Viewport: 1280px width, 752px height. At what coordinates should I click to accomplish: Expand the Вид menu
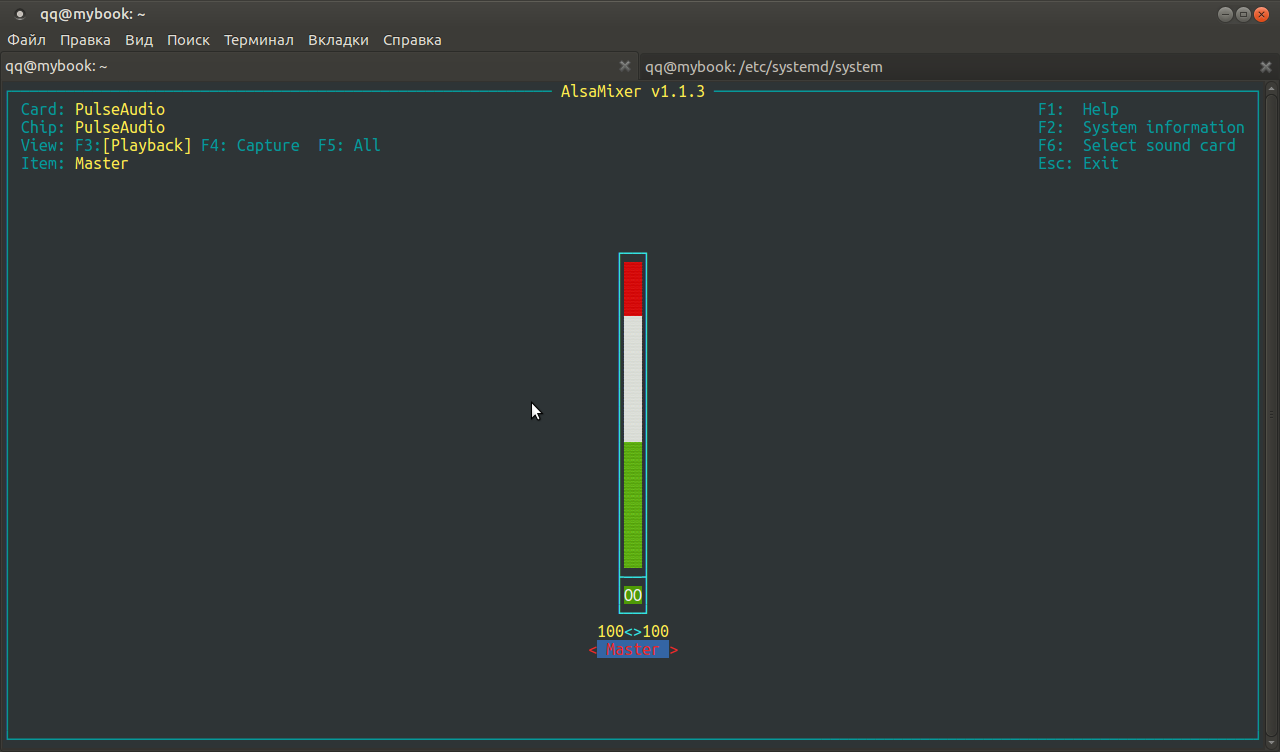coord(139,40)
